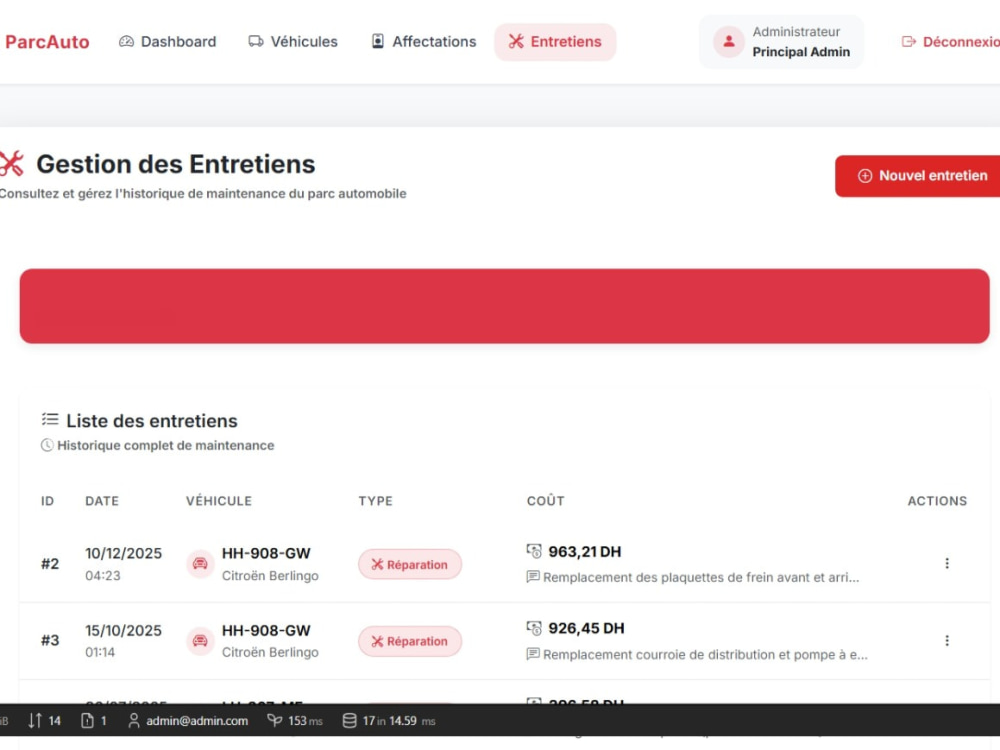Click the Déconnexion logout link

coord(950,41)
